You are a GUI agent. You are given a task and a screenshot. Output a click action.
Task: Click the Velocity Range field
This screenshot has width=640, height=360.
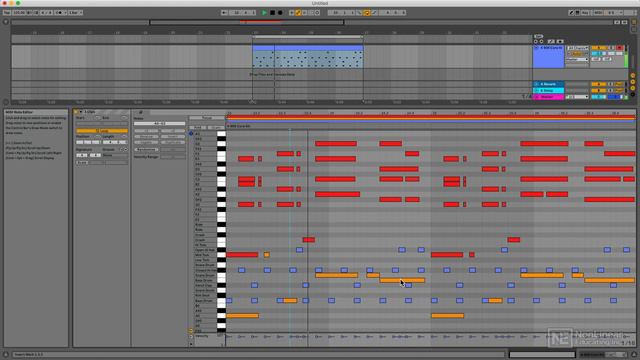point(173,157)
